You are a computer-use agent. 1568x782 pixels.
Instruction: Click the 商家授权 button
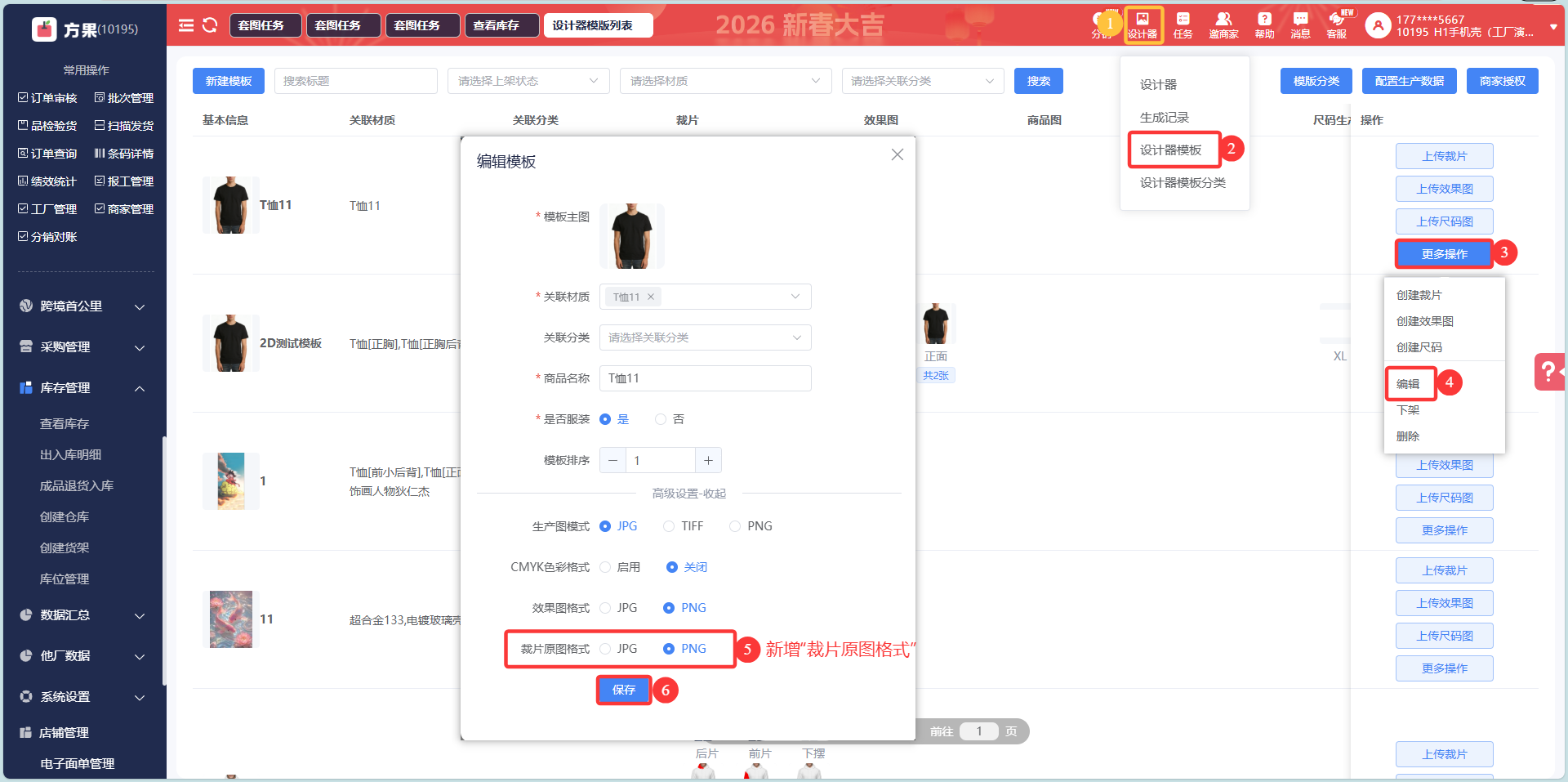[x=1503, y=81]
